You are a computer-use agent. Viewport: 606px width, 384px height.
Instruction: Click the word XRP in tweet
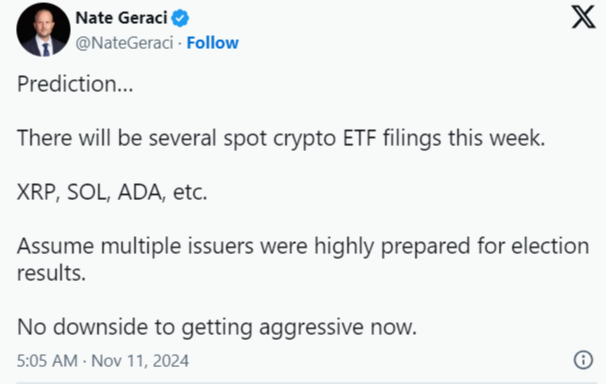36,192
